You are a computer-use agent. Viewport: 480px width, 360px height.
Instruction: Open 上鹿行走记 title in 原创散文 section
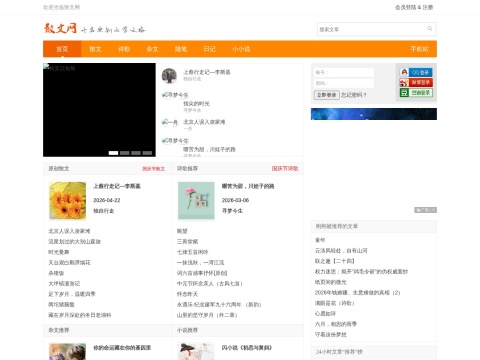117,186
